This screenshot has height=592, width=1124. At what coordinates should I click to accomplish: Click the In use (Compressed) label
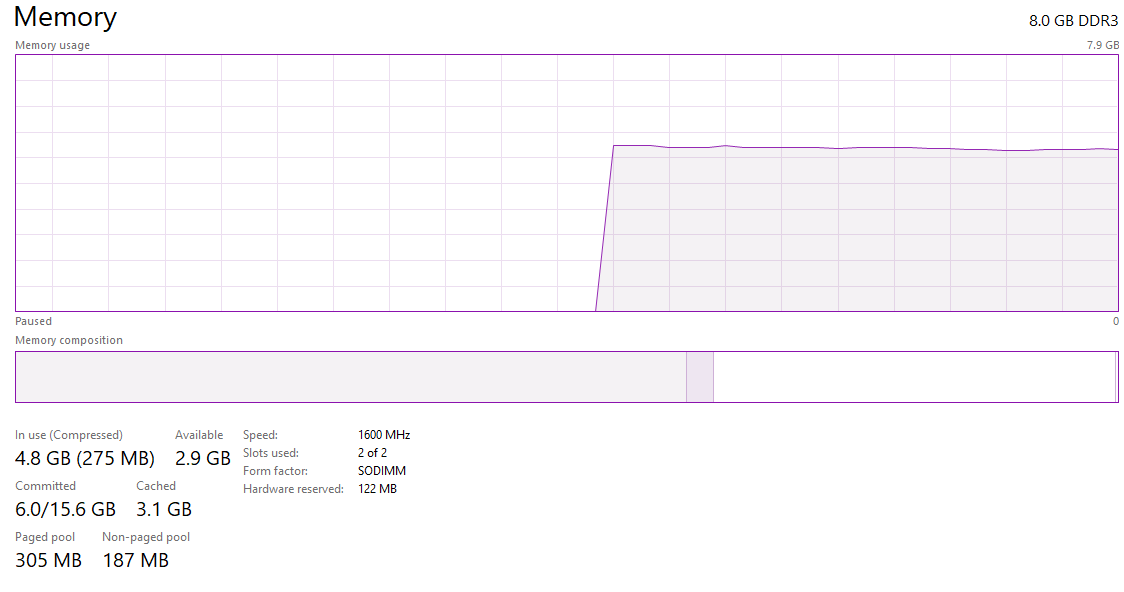click(69, 435)
